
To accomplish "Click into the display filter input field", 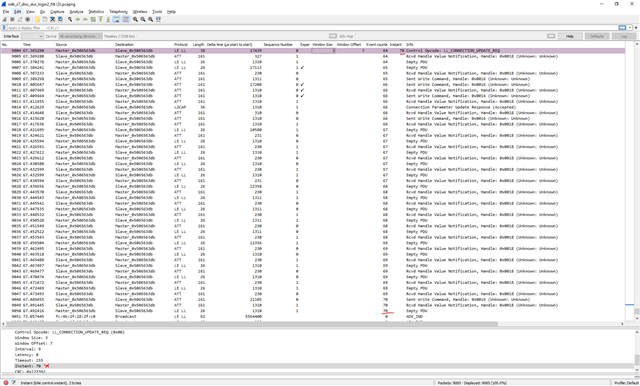I will 312,28.
